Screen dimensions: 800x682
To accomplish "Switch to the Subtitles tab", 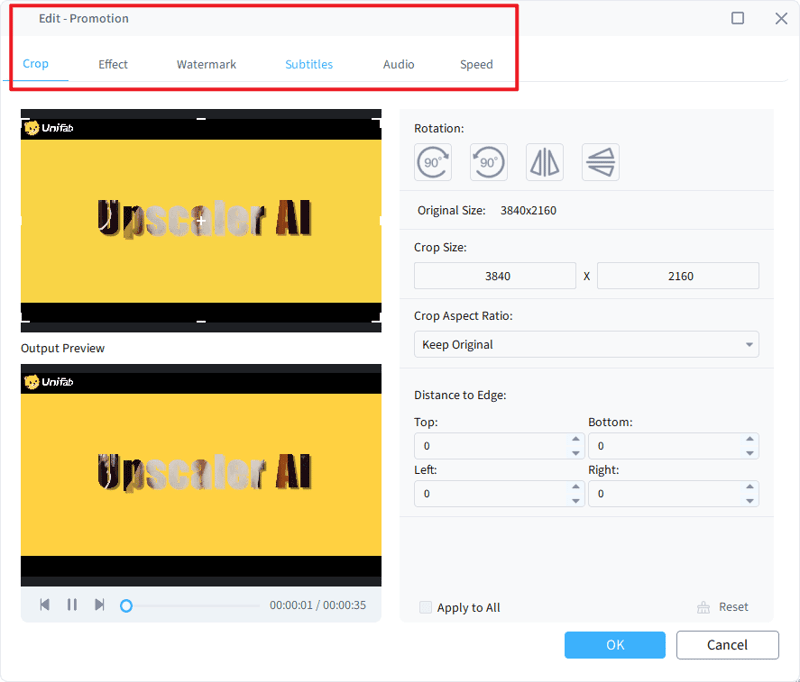I will pyautogui.click(x=309, y=64).
